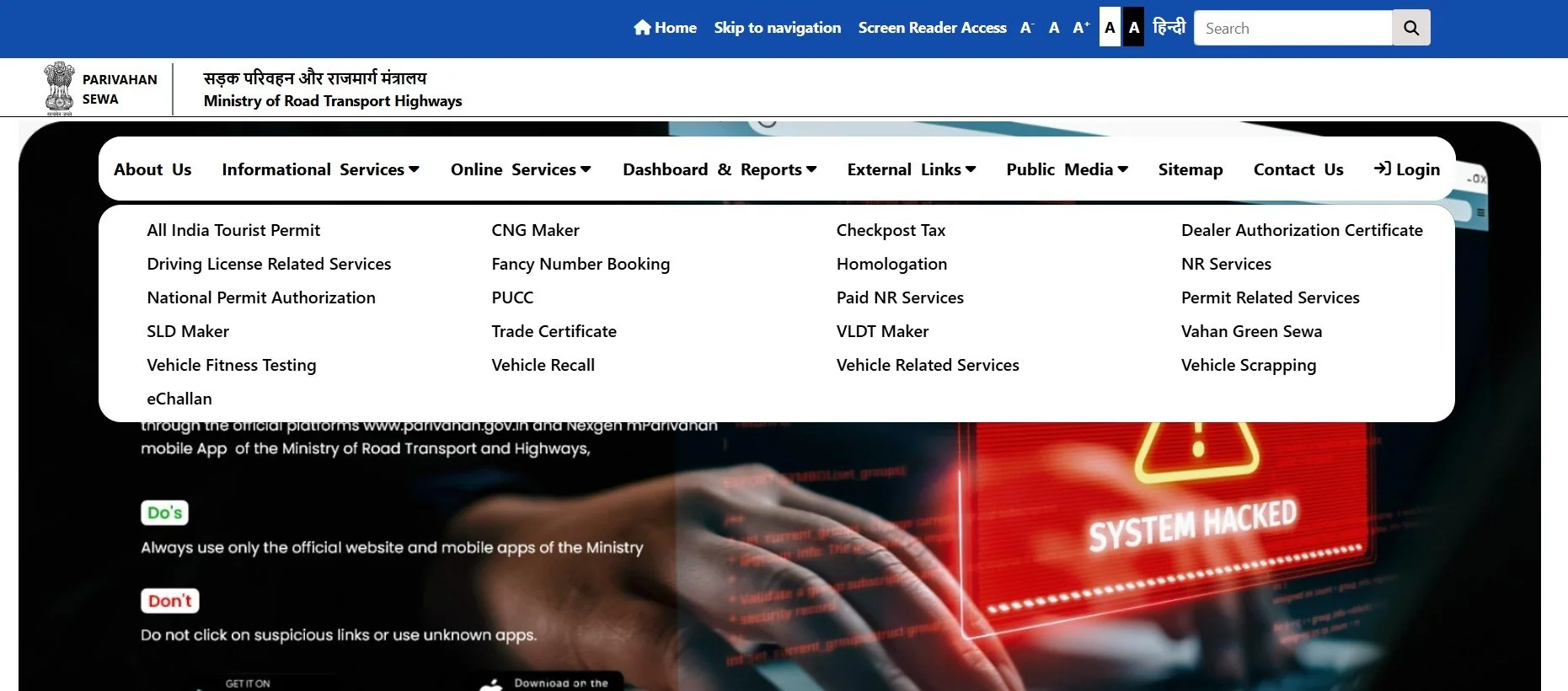Click the green Do's label on banner
Image resolution: width=1568 pixels, height=691 pixels.
[x=164, y=512]
